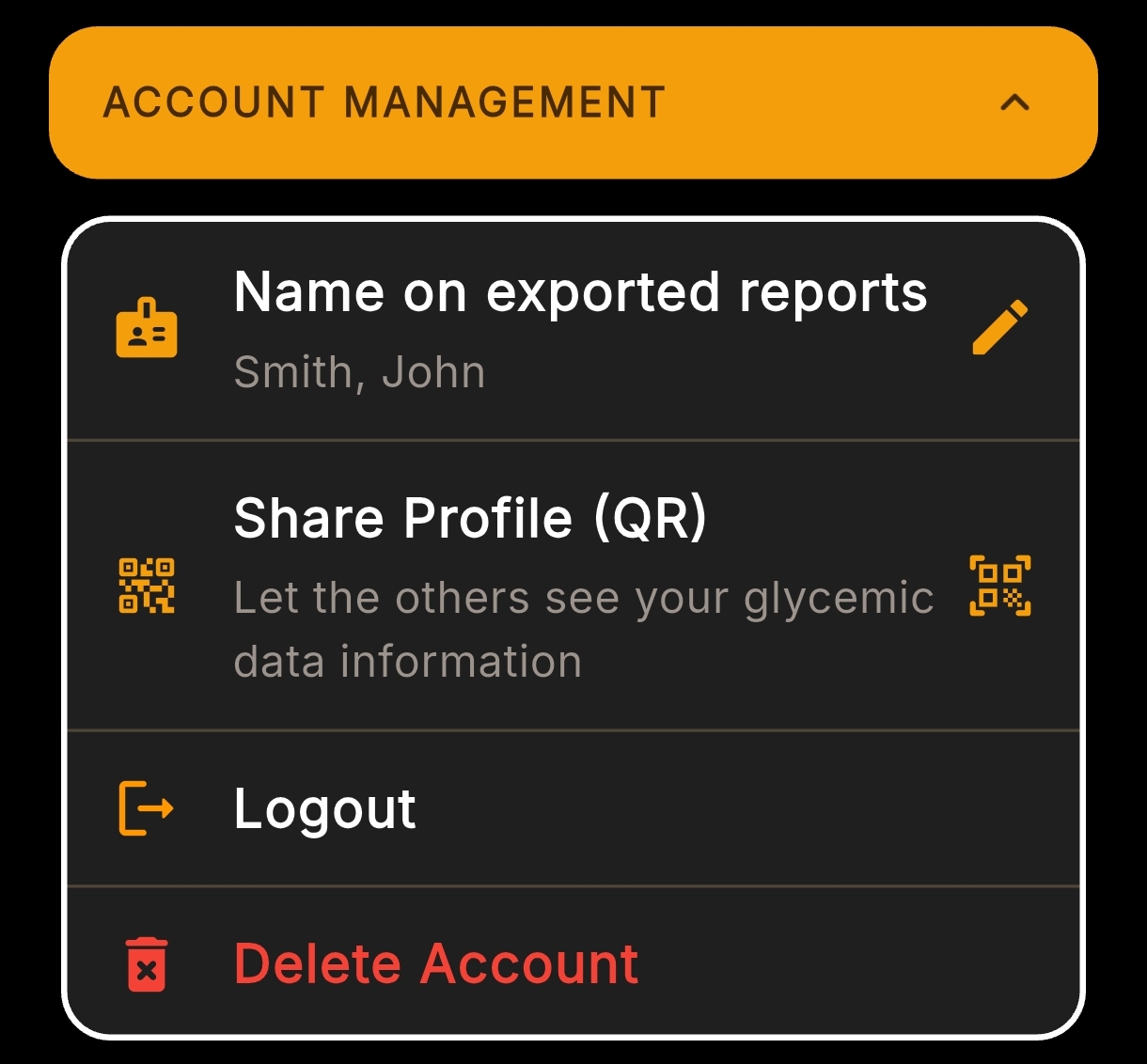Screen dimensions: 1147x1064
Task: Click the QR icon to share glycemic data
Action: (x=148, y=584)
